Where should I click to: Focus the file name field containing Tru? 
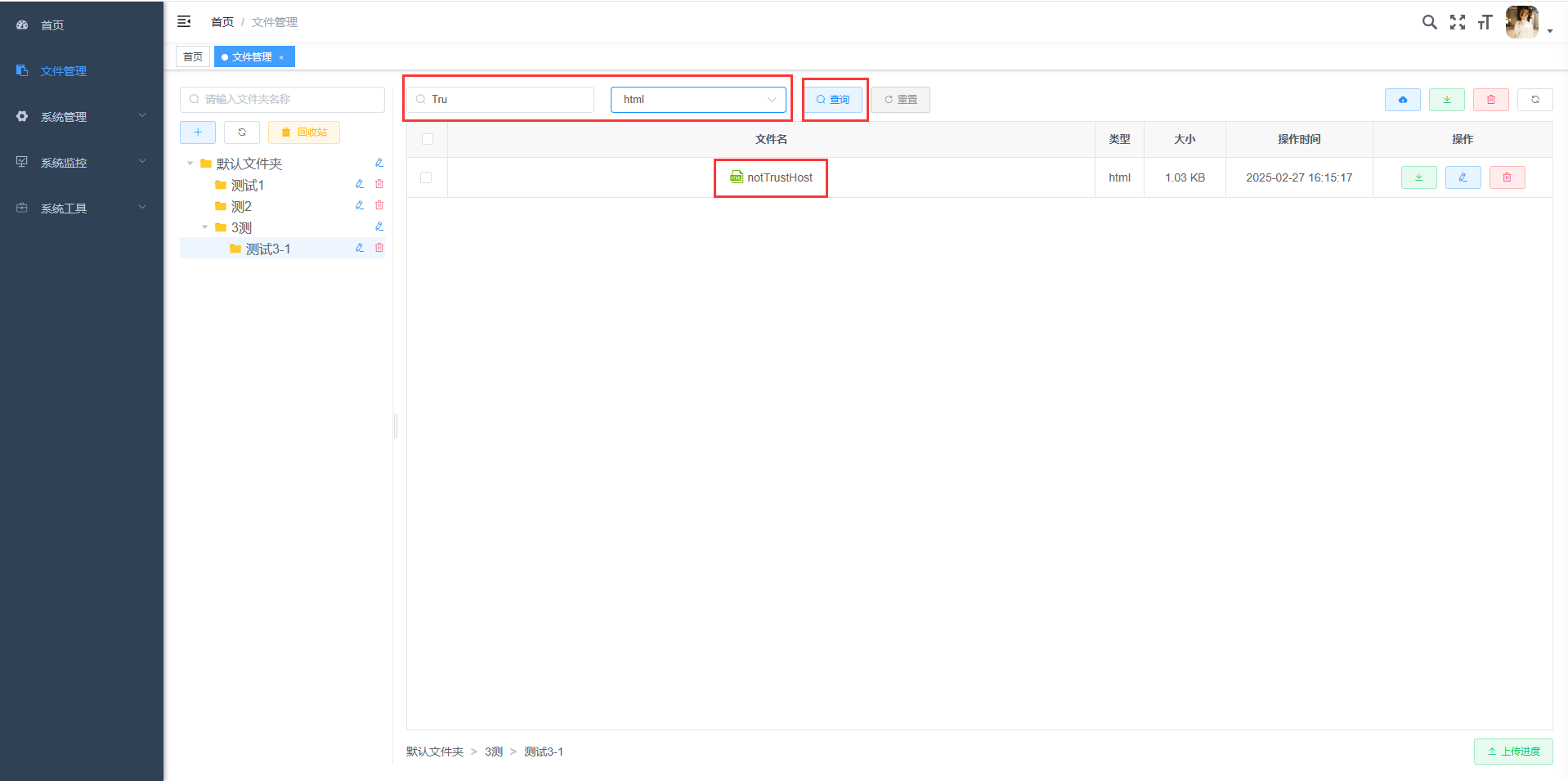(500, 100)
